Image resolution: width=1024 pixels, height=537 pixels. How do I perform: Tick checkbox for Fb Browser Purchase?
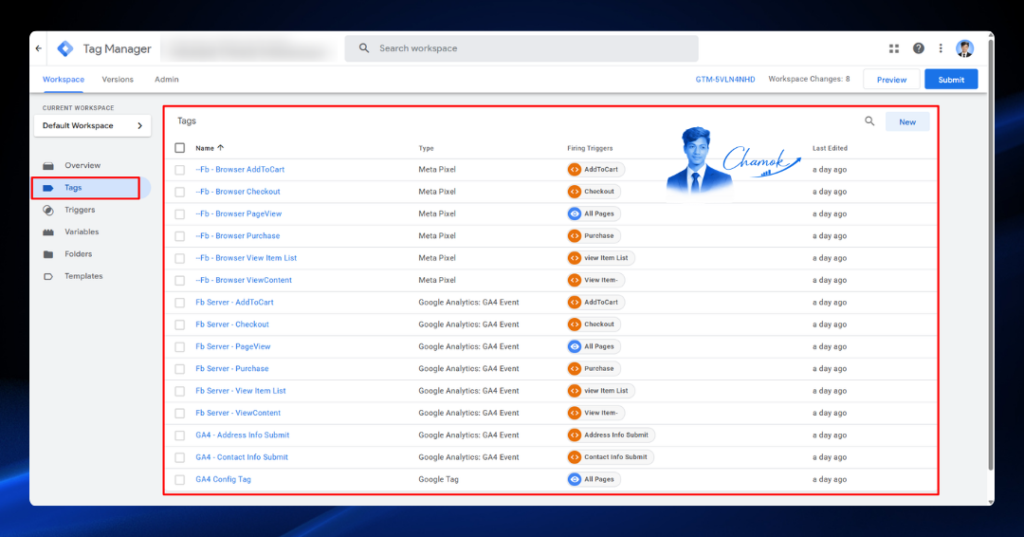(180, 236)
